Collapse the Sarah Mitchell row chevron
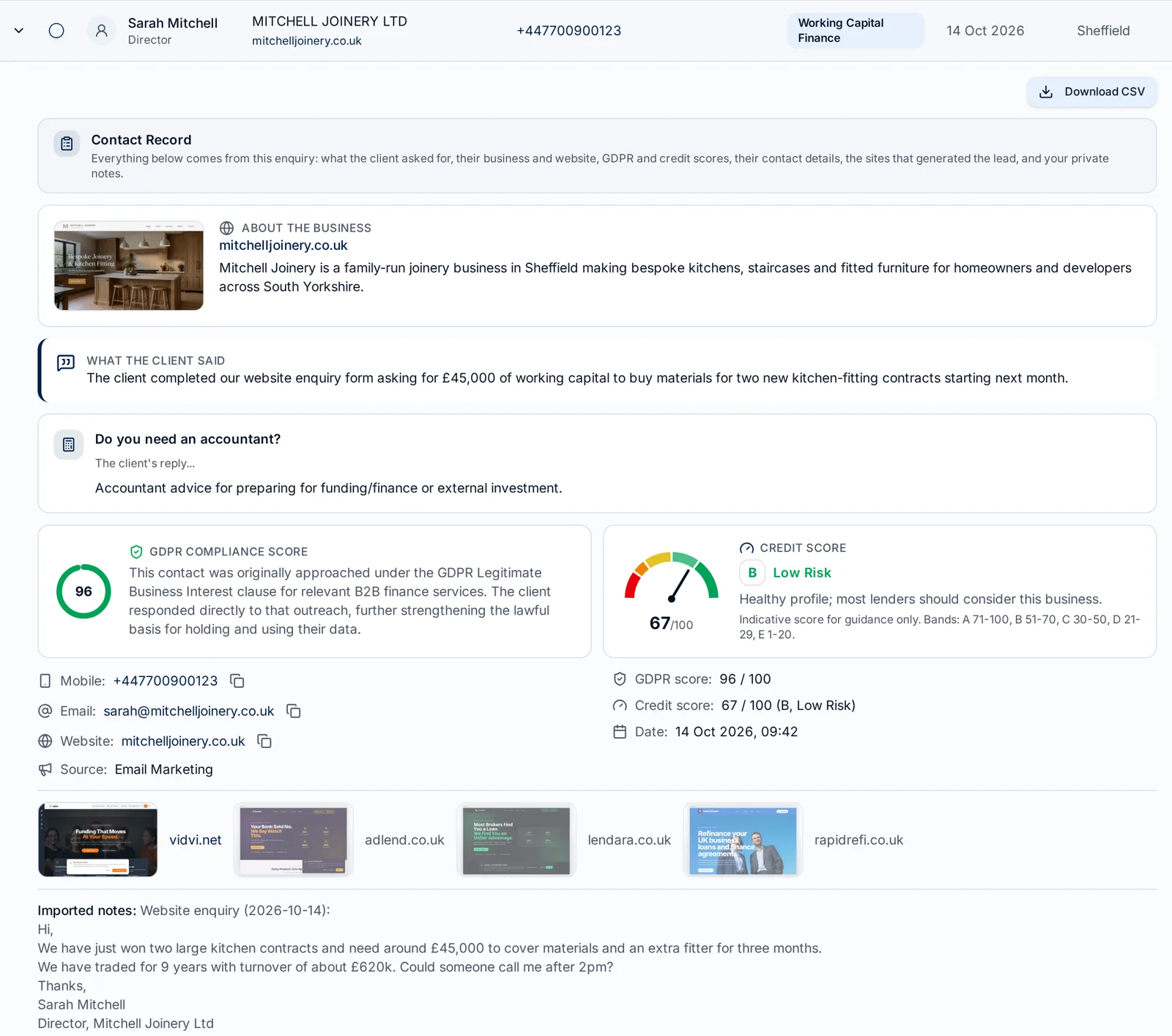Screen dimensions: 1172x1036 [x=19, y=31]
